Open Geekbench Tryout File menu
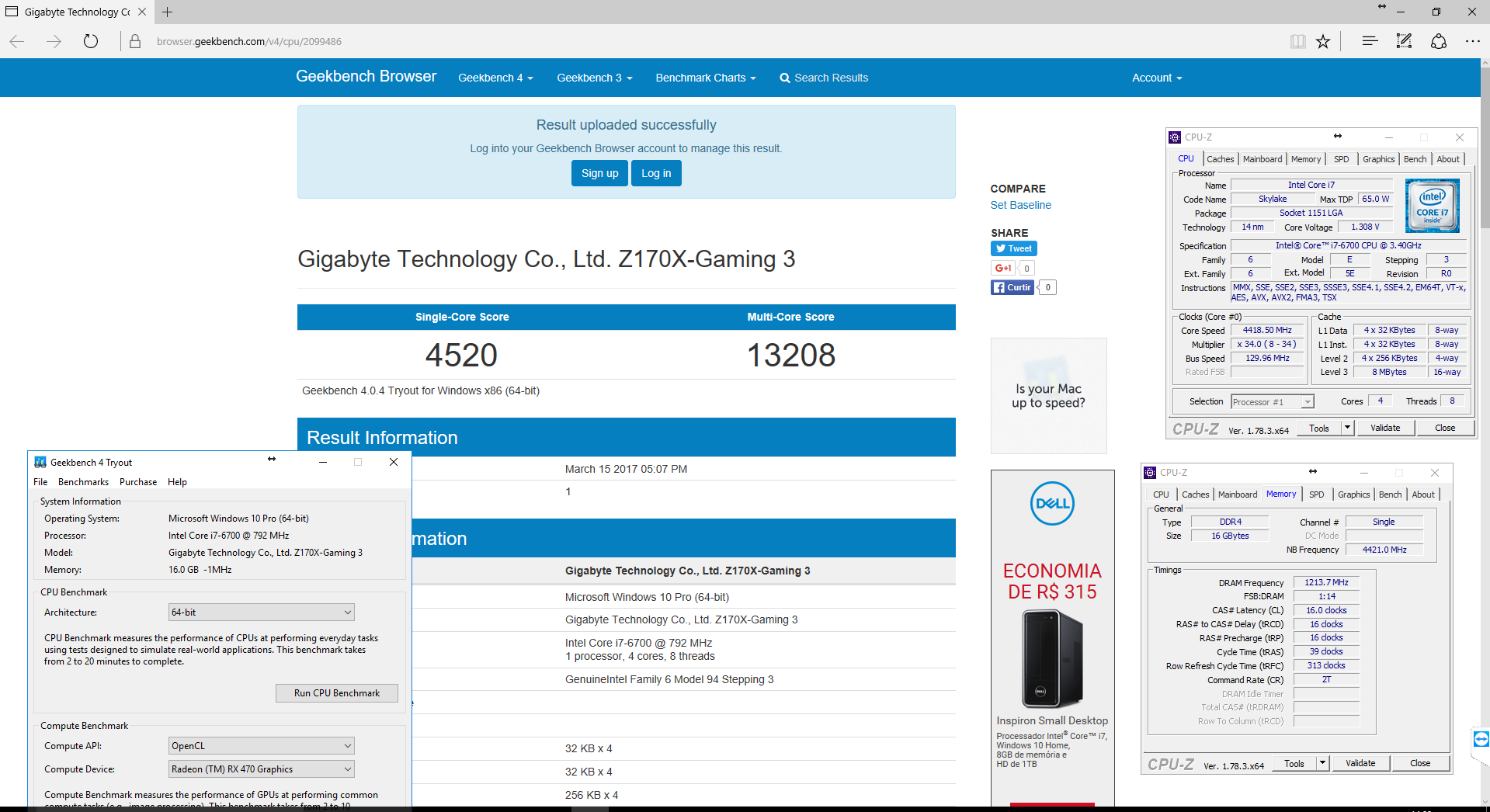 pos(40,482)
